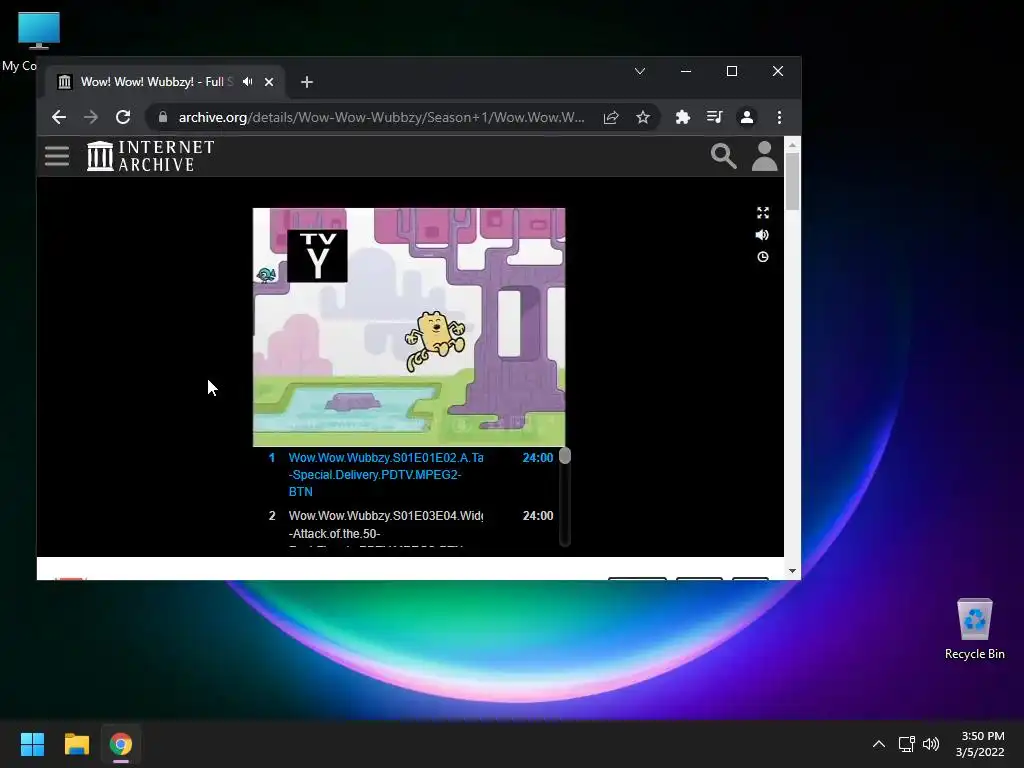
Task: Share this page using the share icon
Action: 611,118
